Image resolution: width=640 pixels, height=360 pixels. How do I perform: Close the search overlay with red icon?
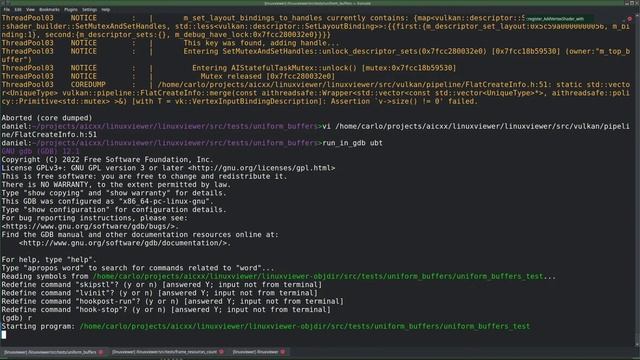[x=630, y=19]
